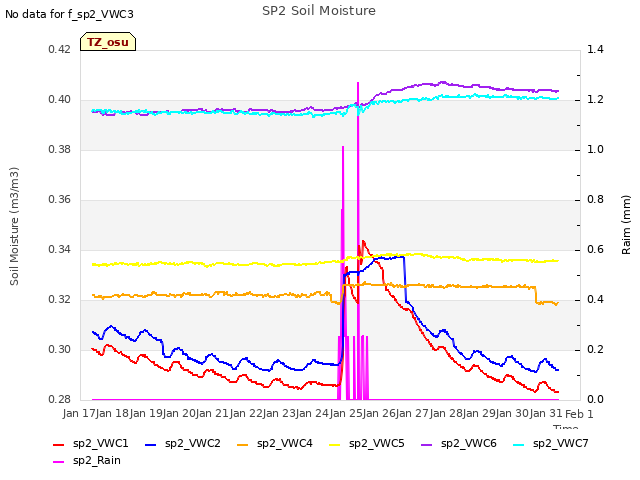Click the 0.42 left axis value
The image size is (640, 480).
(60, 49)
